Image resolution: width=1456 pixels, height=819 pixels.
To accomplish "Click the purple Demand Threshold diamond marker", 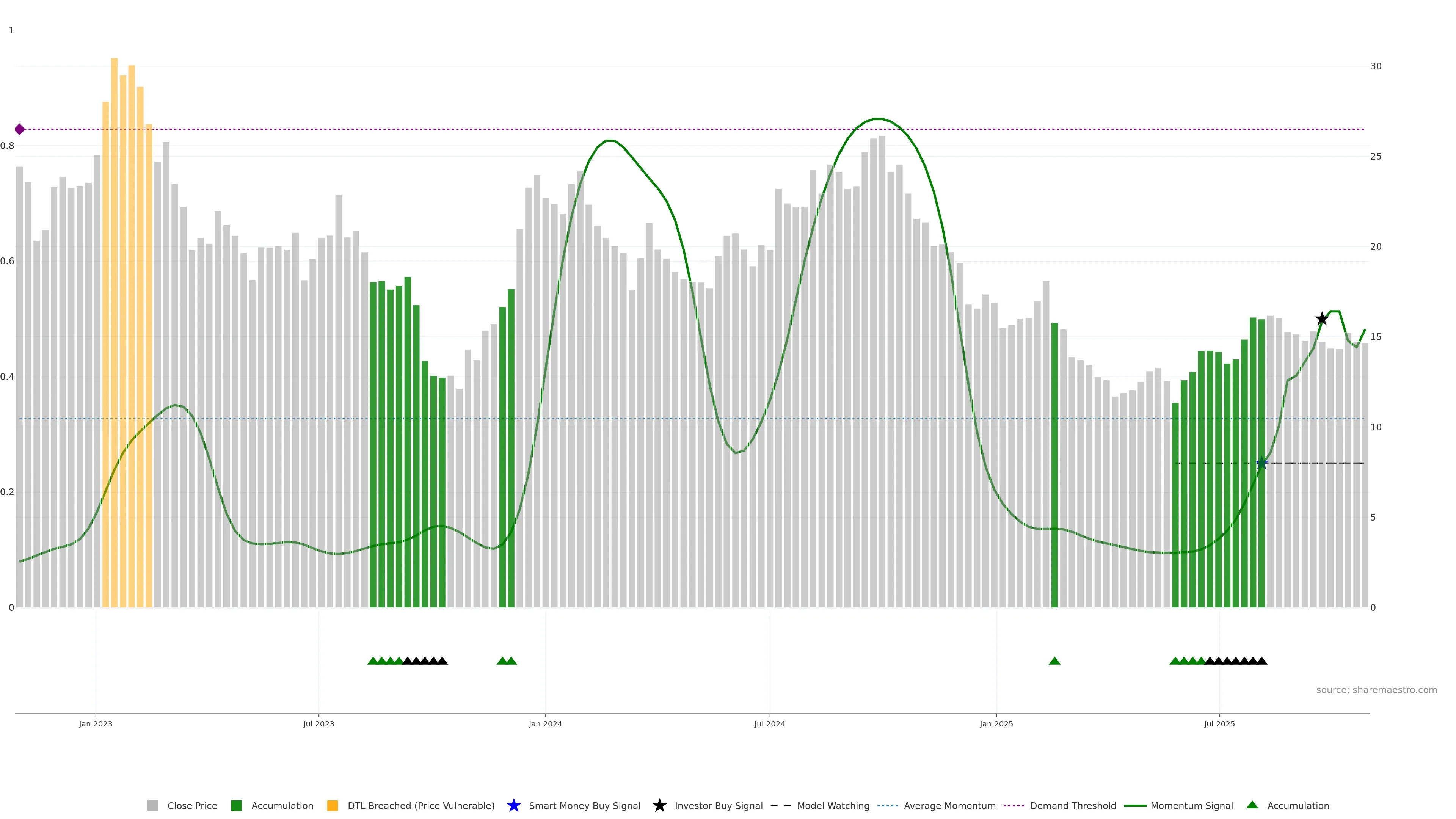I will tap(20, 129).
